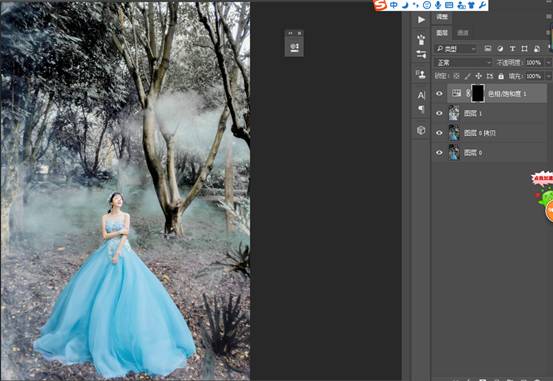This screenshot has height=381, width=553.
Task: Select the 图层 1 layer thumbnail
Action: 454,113
